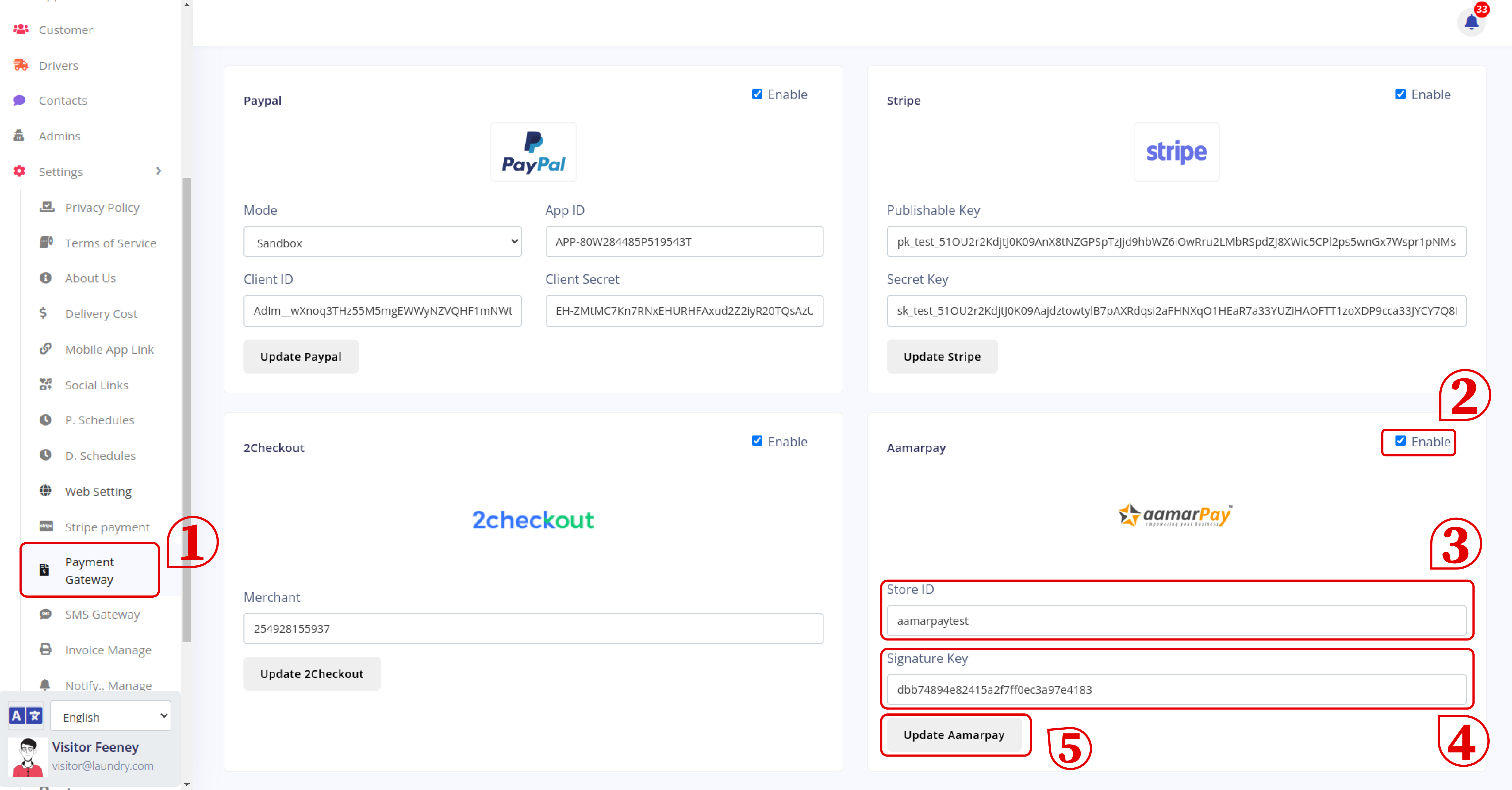Screen dimensions: 1512x790
Task: Click the Social Links icon
Action: [x=46, y=384]
